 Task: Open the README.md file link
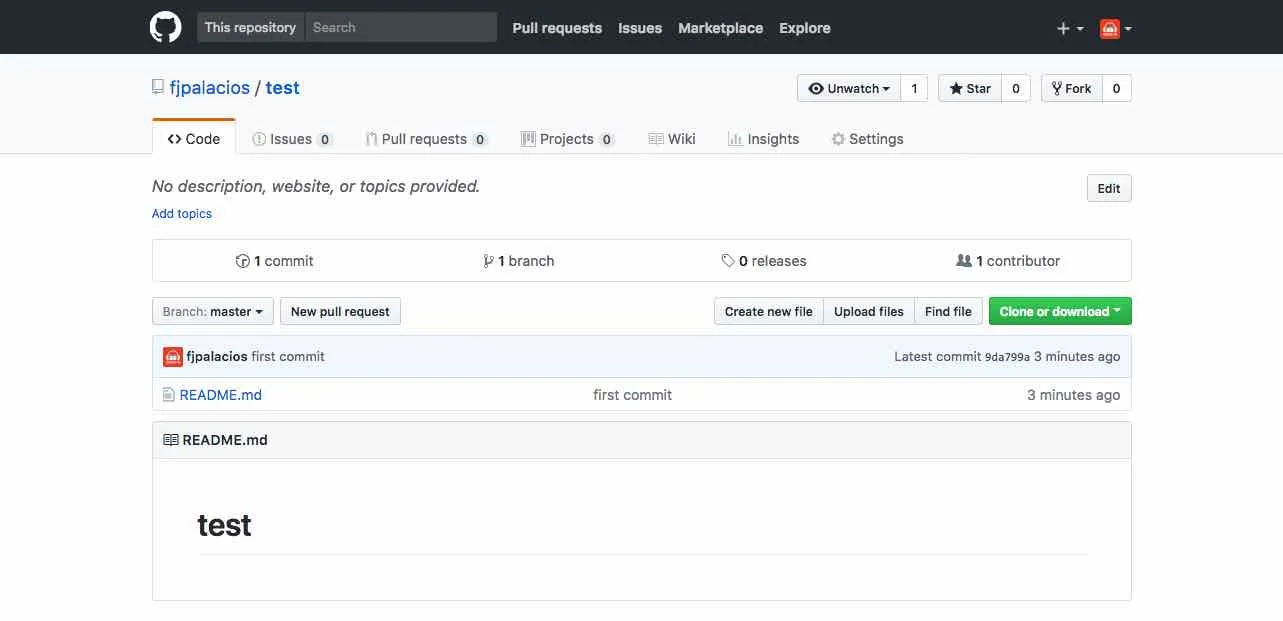(x=221, y=395)
